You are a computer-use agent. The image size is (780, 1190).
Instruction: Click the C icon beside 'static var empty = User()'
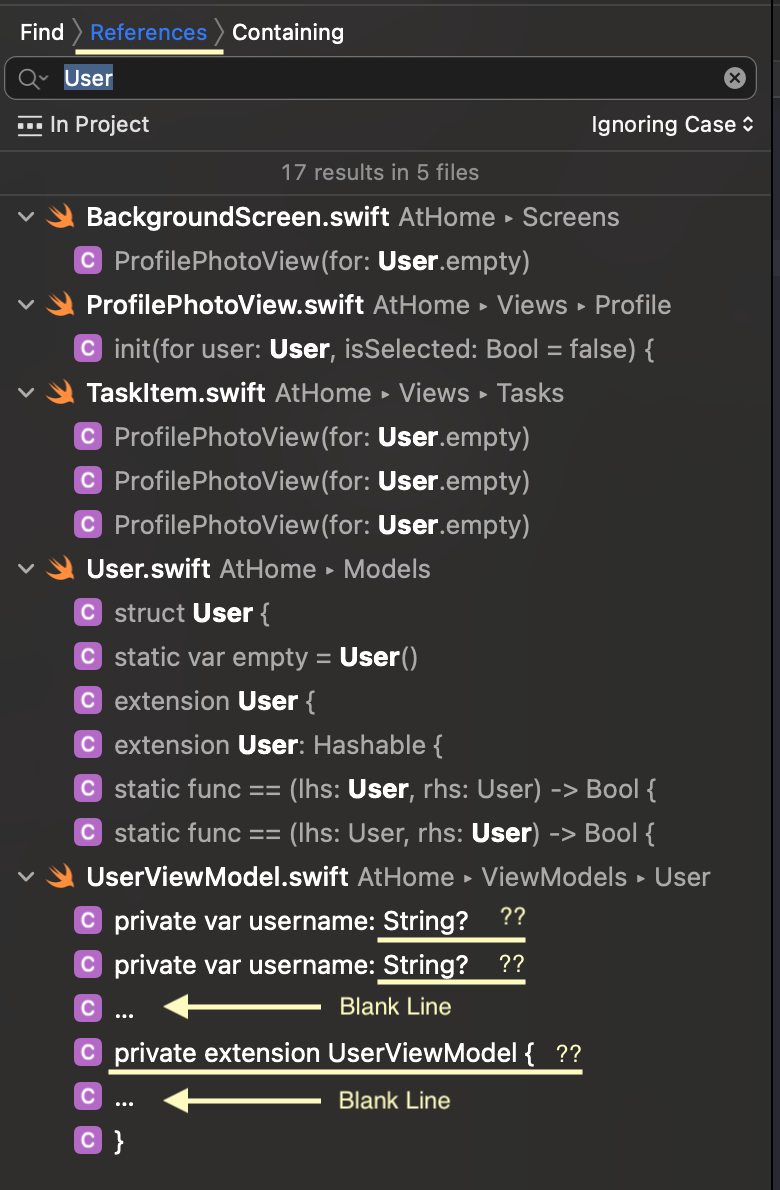point(88,657)
